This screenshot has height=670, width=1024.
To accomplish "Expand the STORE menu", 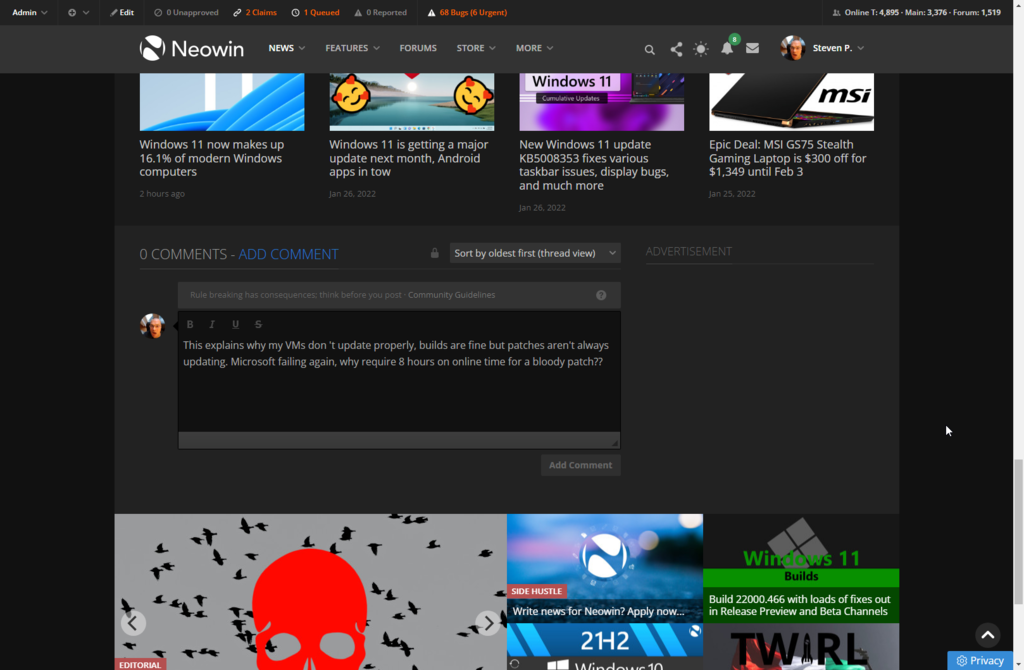I will tap(476, 48).
